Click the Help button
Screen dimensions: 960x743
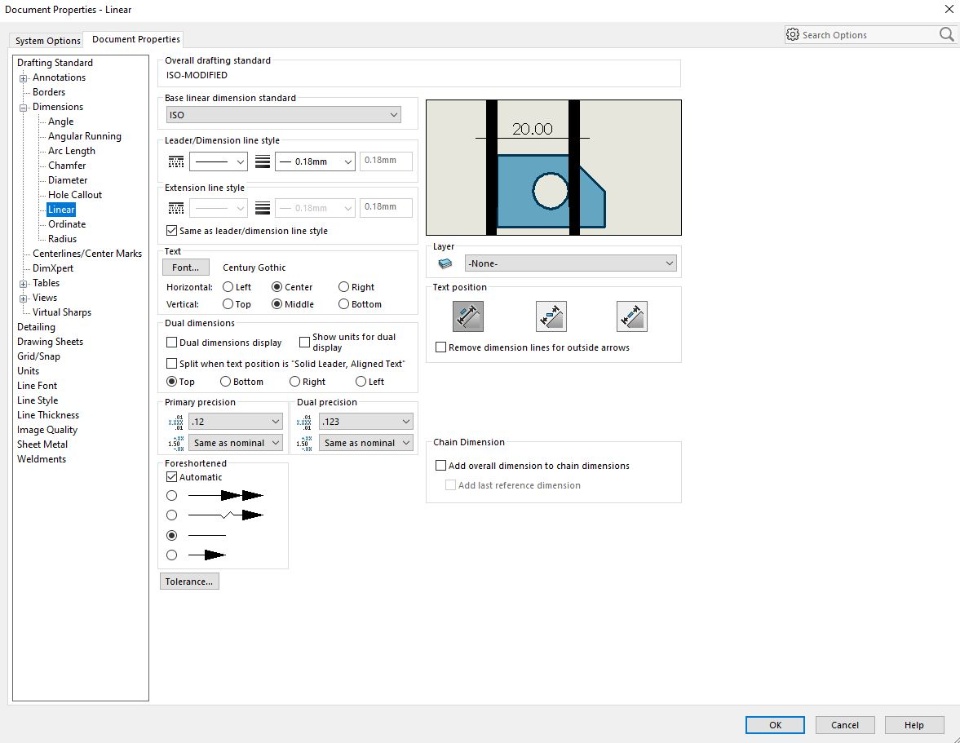point(914,725)
